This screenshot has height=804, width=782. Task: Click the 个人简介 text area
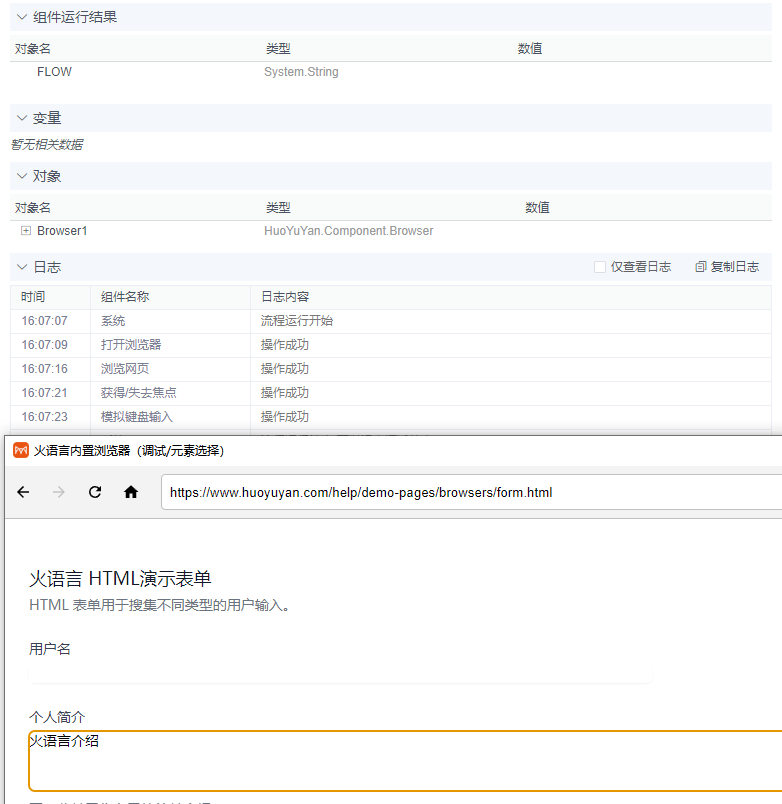pos(405,761)
